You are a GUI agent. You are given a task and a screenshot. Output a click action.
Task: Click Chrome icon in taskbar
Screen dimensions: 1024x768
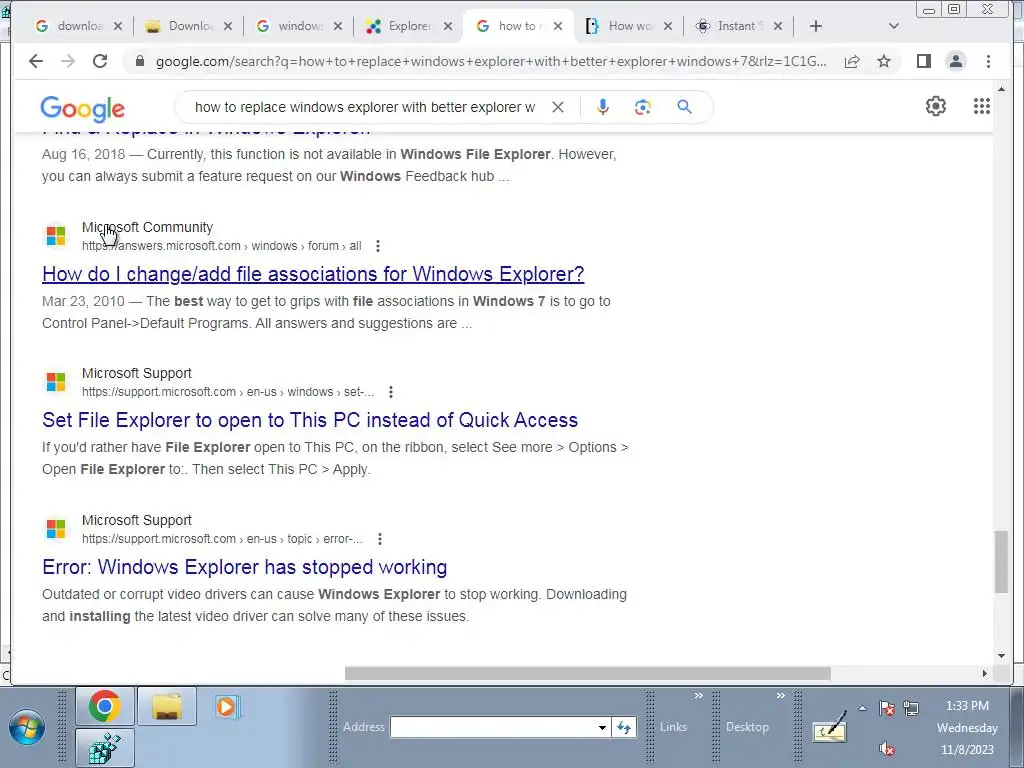coord(104,706)
